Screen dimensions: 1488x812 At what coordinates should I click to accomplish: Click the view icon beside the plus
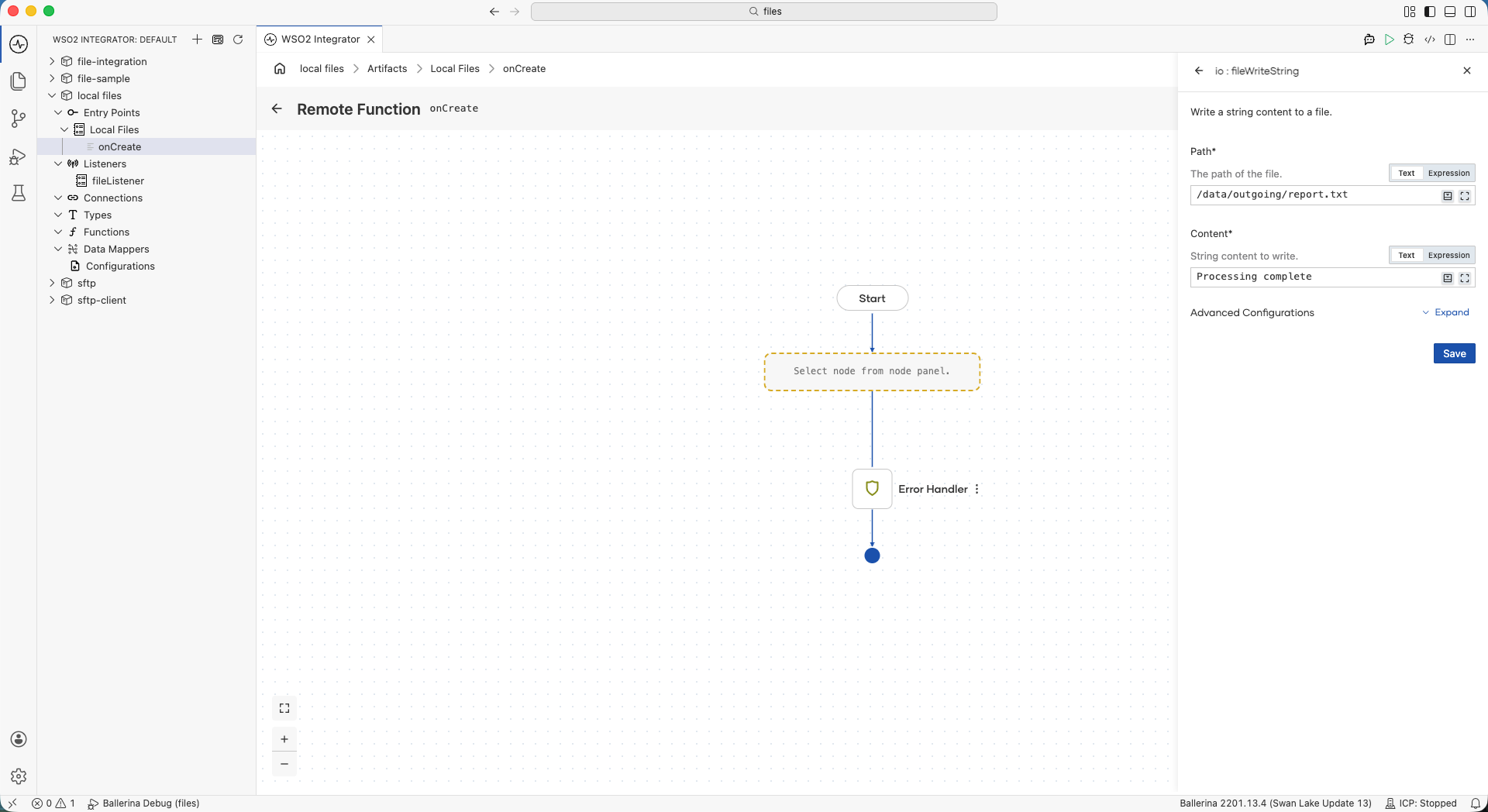point(218,40)
